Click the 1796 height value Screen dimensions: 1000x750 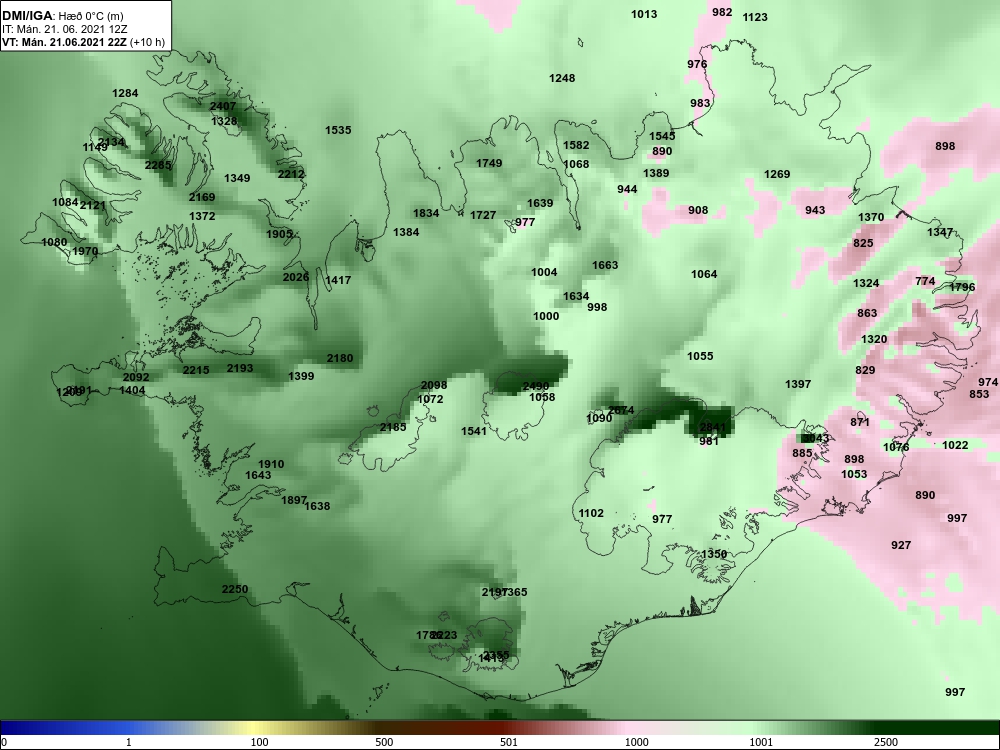tap(962, 287)
